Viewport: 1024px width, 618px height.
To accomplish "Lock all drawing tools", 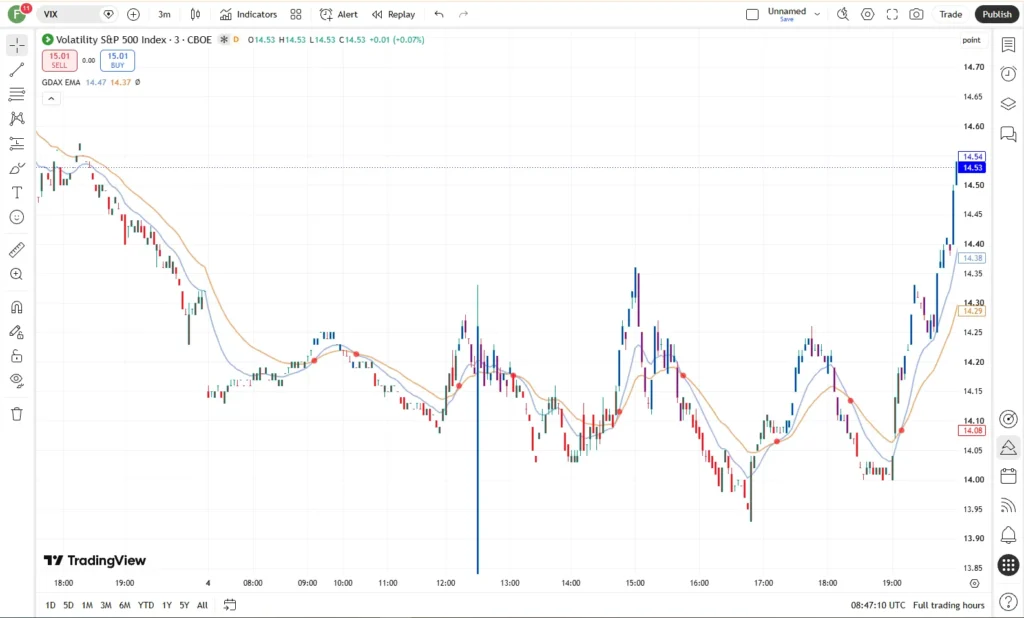I will click(x=17, y=356).
